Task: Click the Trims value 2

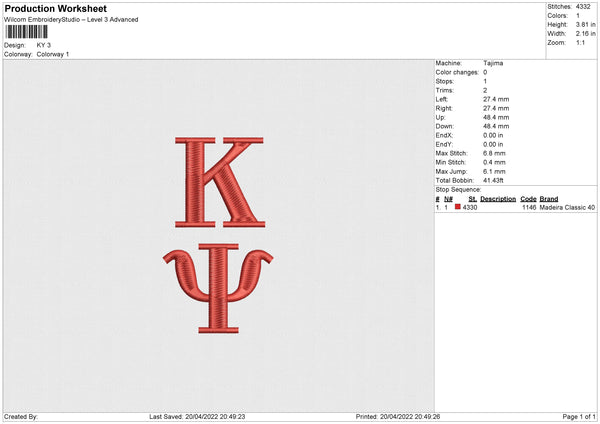Action: click(485, 90)
